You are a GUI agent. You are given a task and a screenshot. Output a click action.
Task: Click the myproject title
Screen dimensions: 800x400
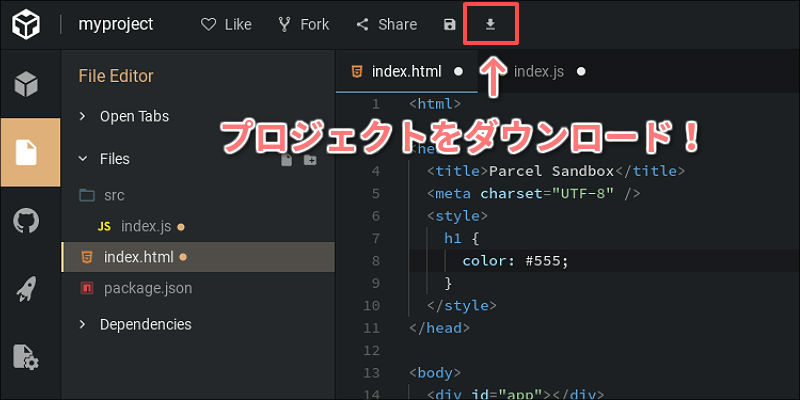tap(116, 24)
